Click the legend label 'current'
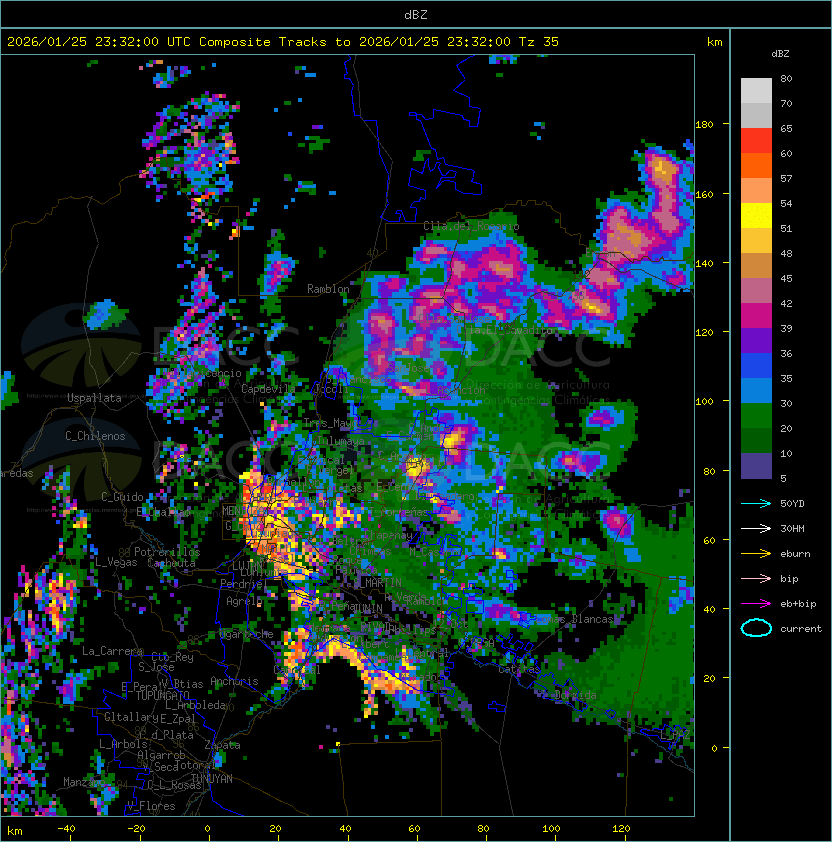 pos(801,628)
